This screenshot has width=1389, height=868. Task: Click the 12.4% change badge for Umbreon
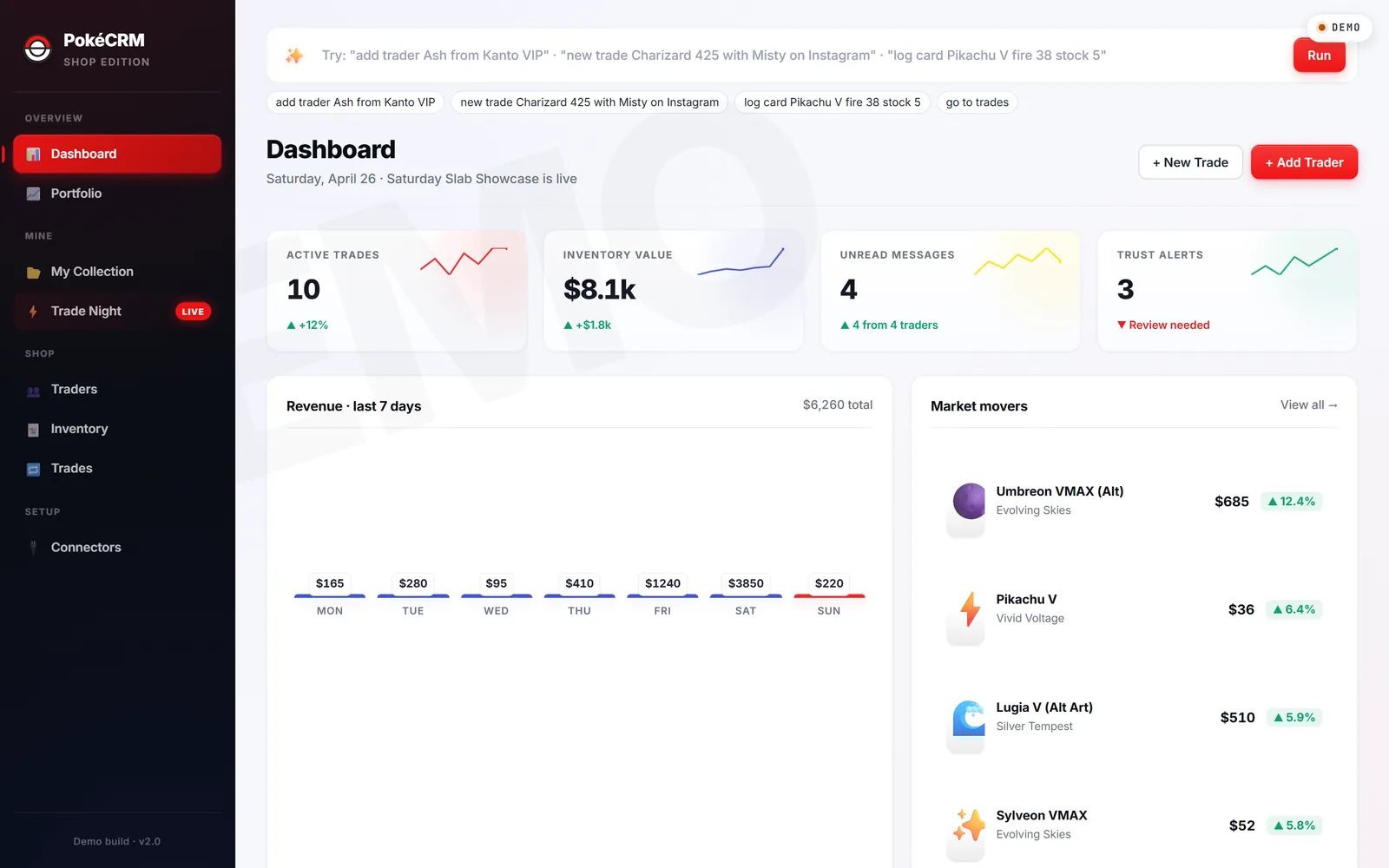click(1291, 502)
